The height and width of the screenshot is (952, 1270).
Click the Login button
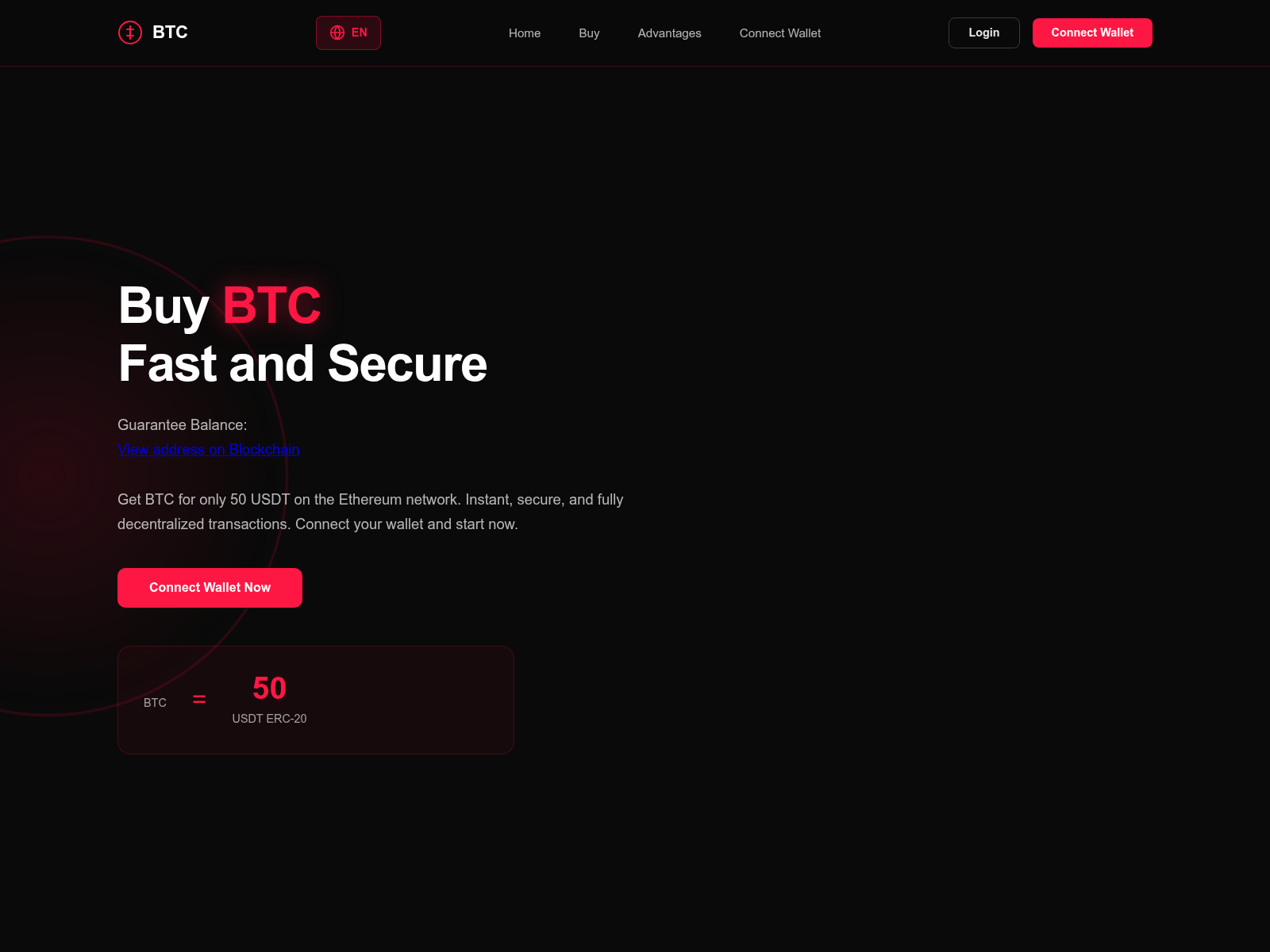984,33
